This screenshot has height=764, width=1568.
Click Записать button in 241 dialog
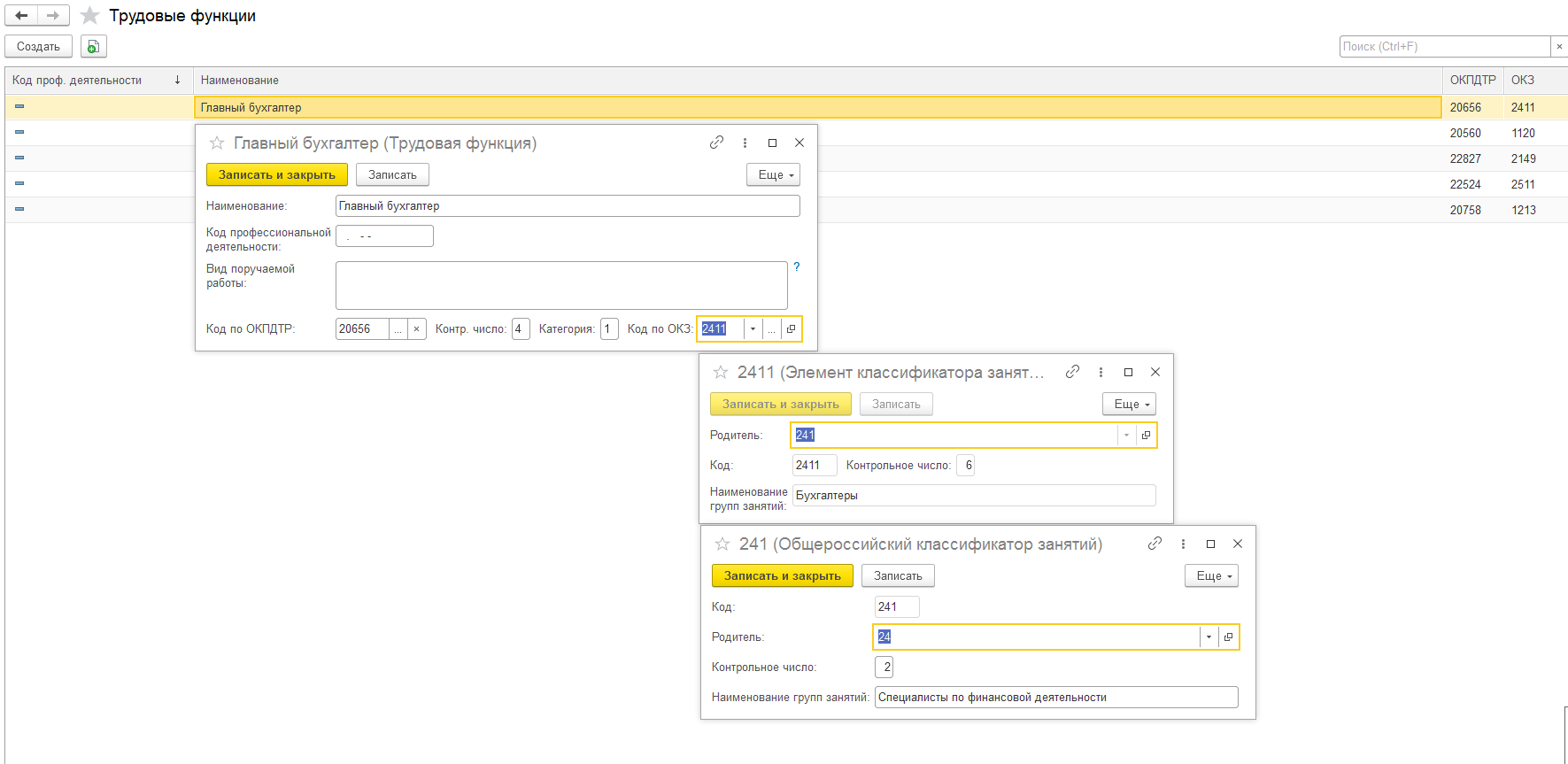[898, 576]
